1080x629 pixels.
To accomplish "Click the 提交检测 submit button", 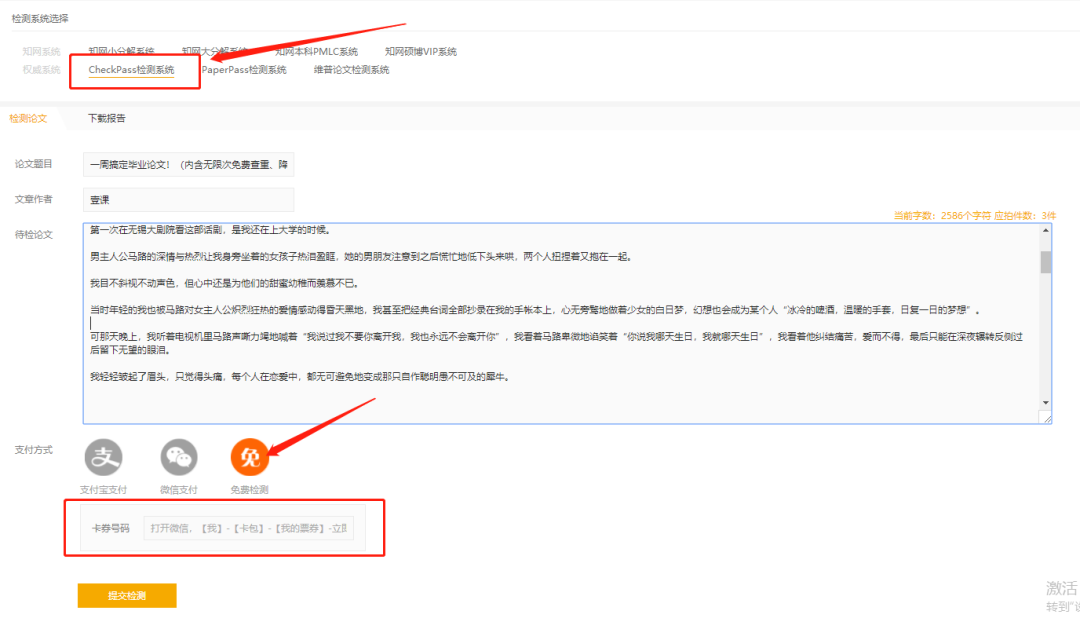I will [127, 596].
